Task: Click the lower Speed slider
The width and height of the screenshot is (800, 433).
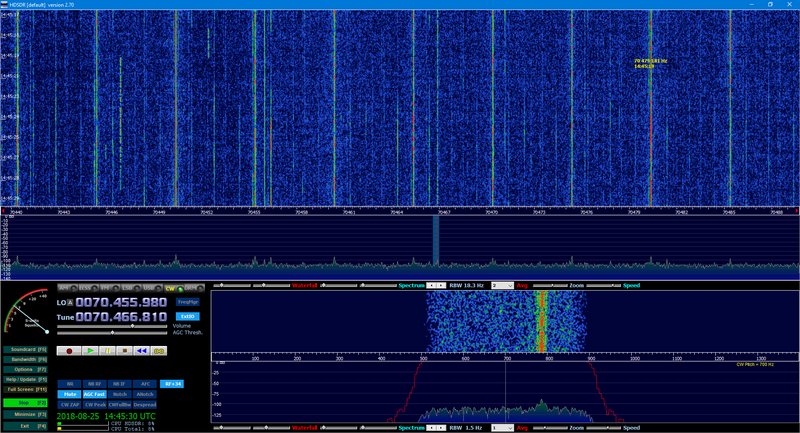Action: (603, 428)
